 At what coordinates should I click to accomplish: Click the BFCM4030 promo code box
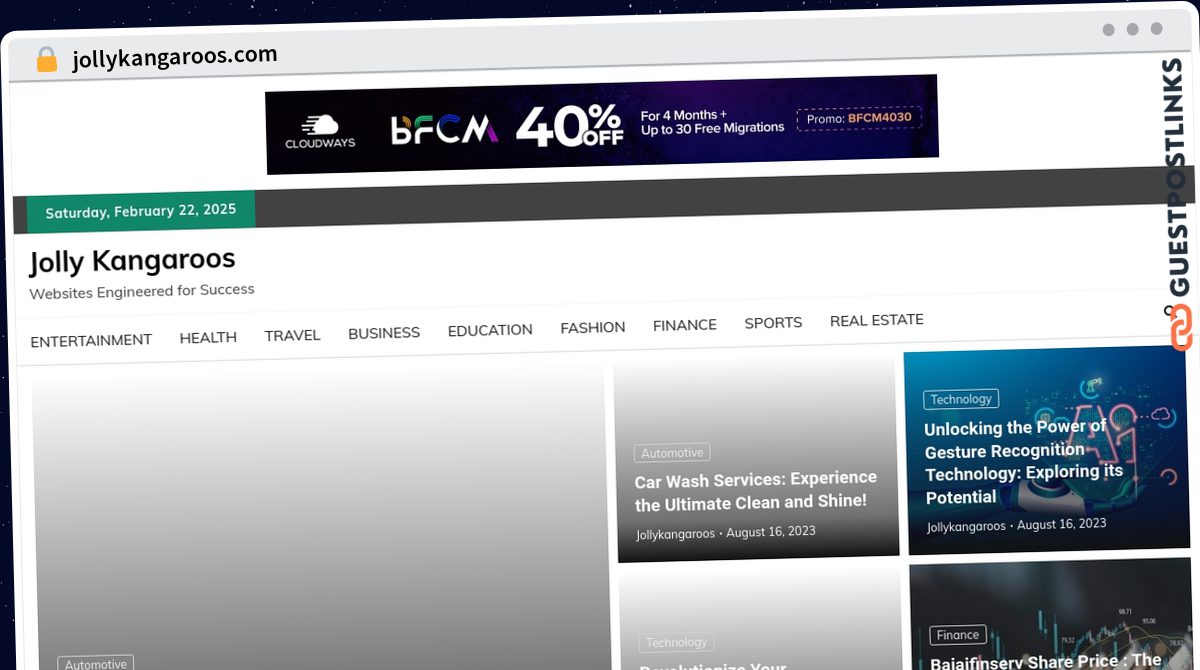tap(859, 118)
